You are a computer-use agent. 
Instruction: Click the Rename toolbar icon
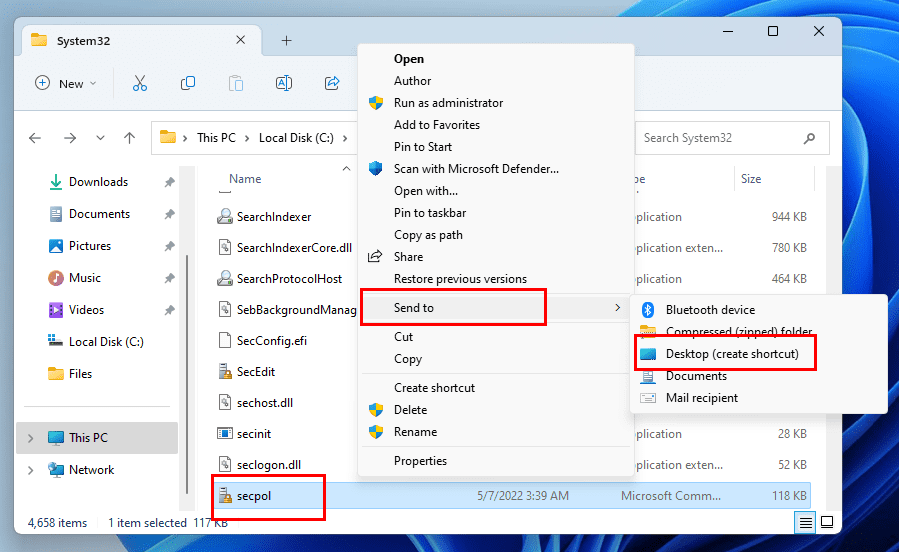tap(284, 84)
